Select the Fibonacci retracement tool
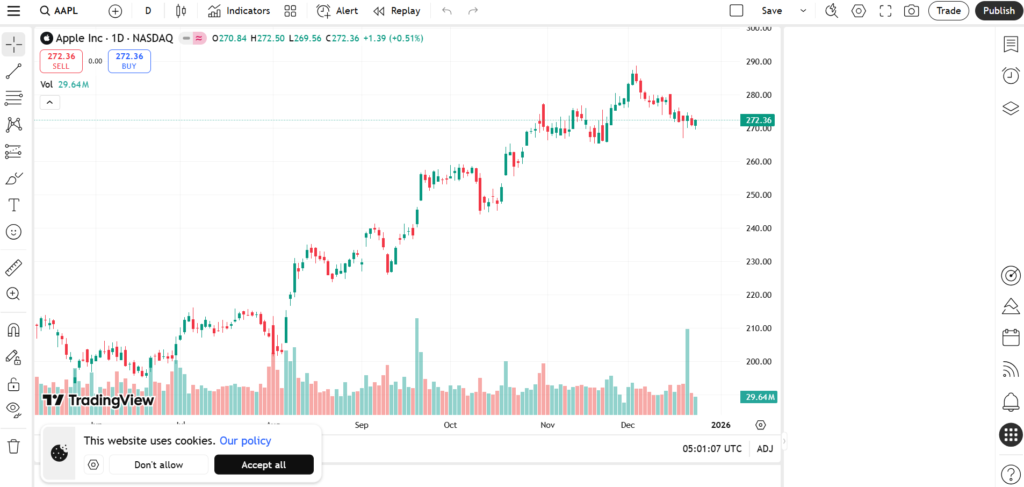The height and width of the screenshot is (487, 1024). 14,99
